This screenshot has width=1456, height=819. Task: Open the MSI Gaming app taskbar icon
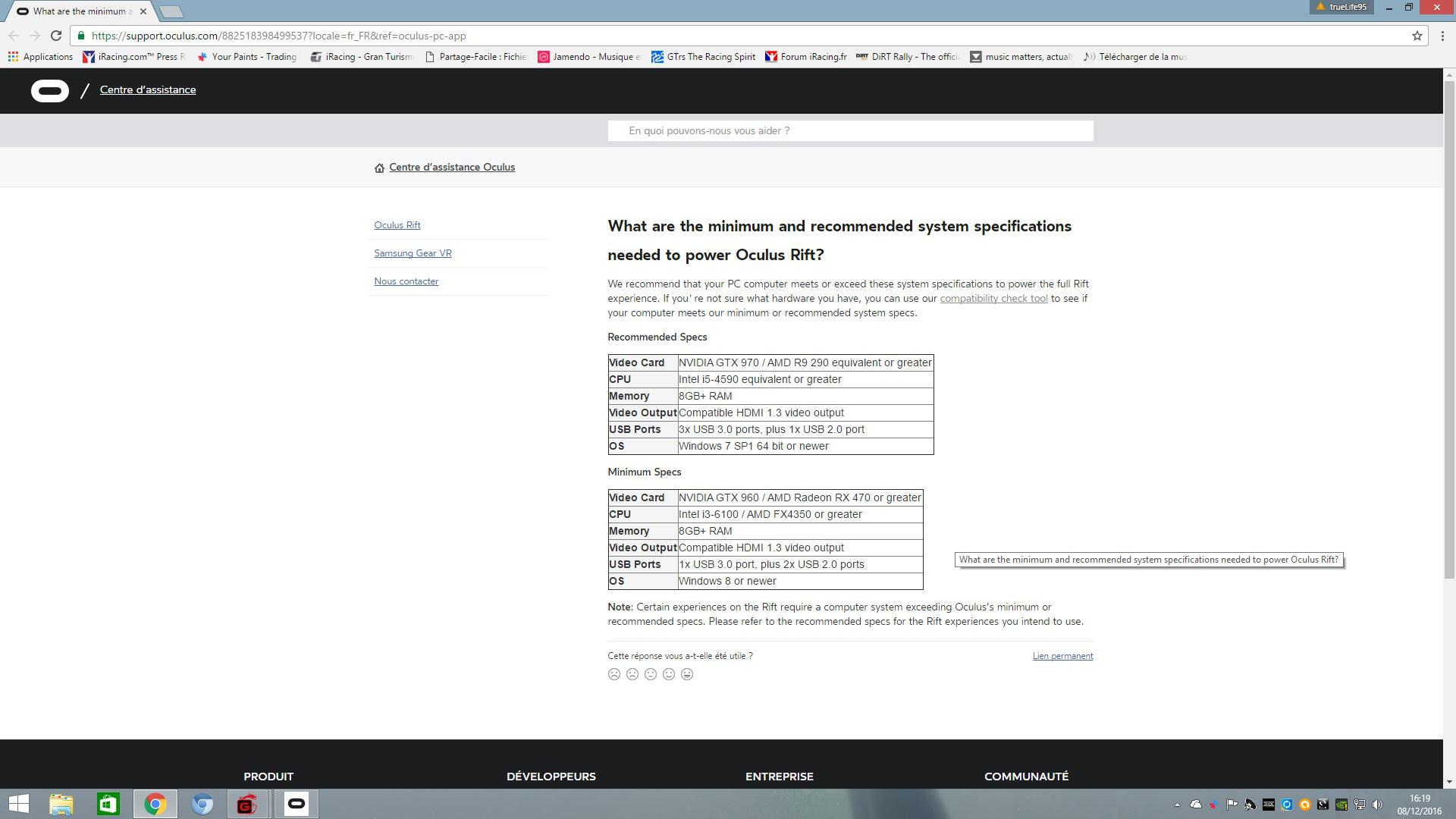pos(247,804)
